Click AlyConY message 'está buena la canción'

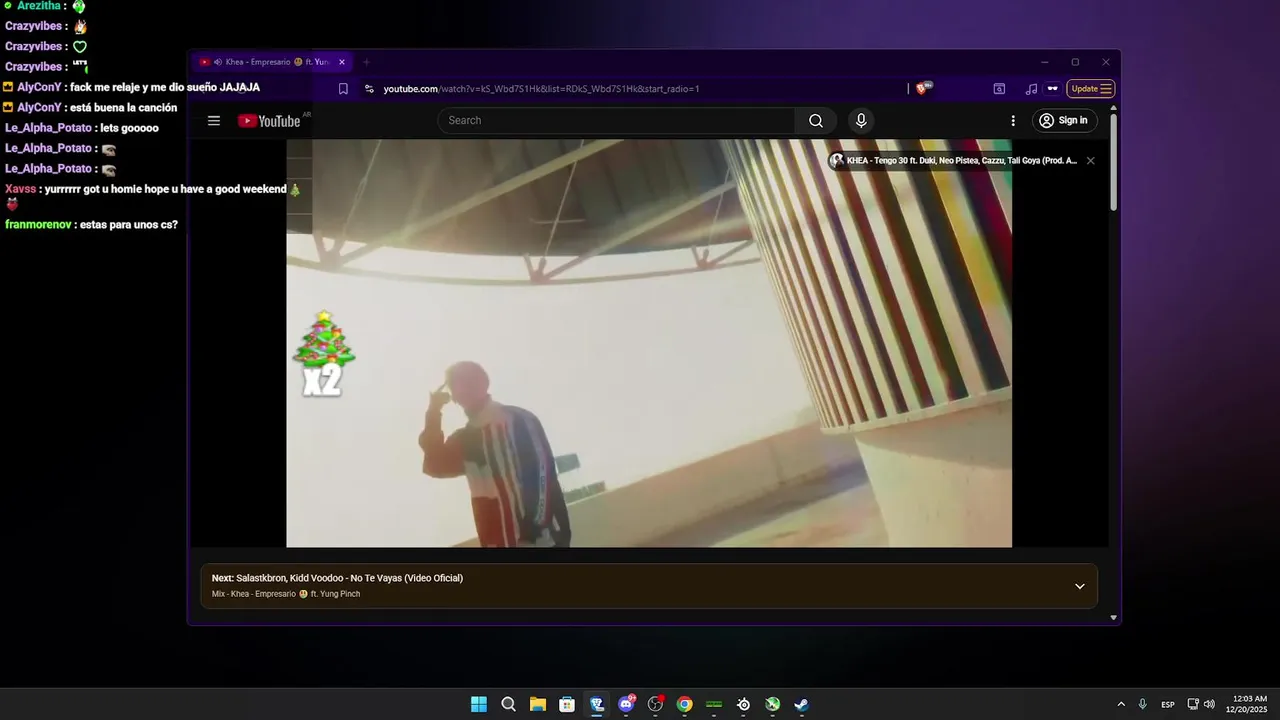click(x=123, y=108)
